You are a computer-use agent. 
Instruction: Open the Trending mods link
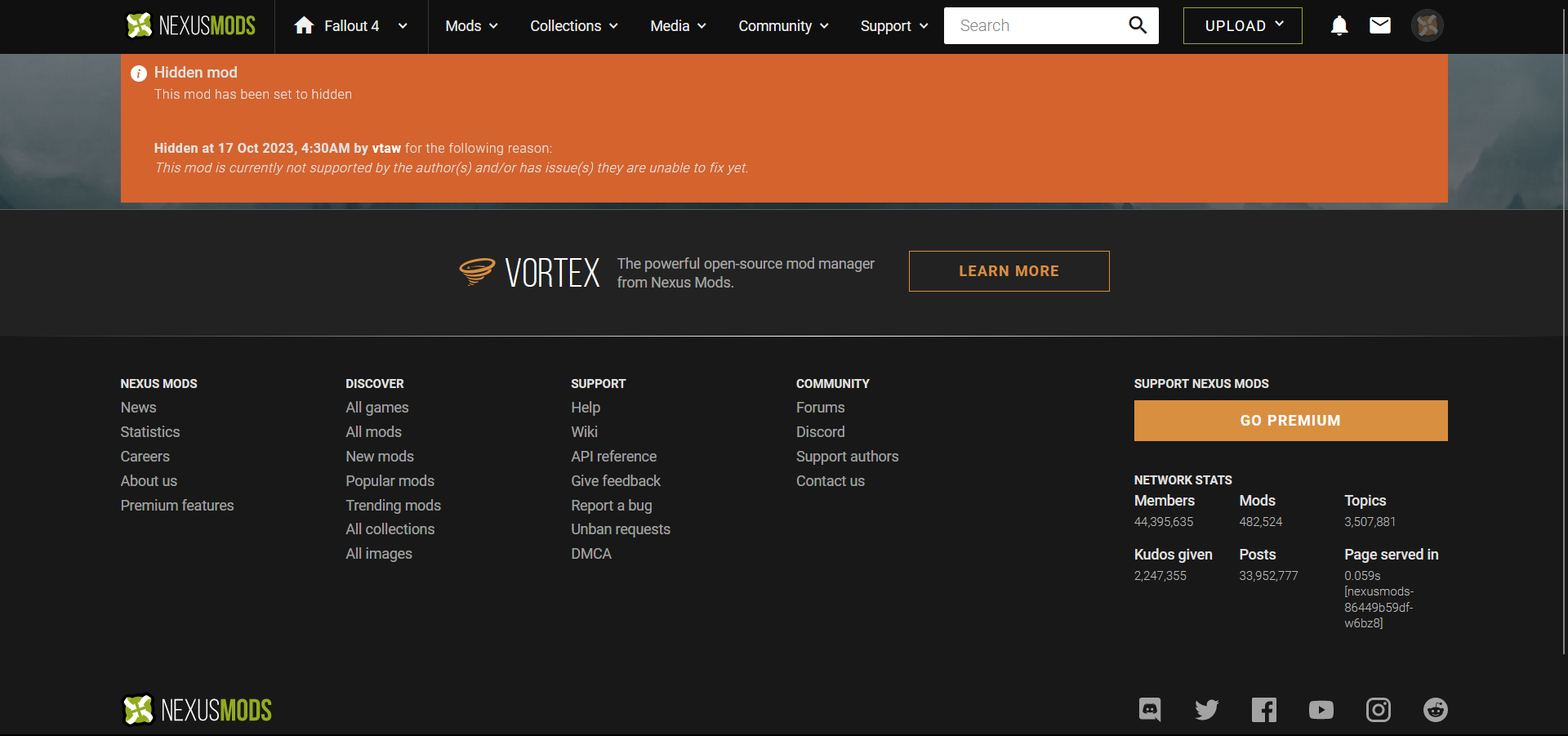394,506
